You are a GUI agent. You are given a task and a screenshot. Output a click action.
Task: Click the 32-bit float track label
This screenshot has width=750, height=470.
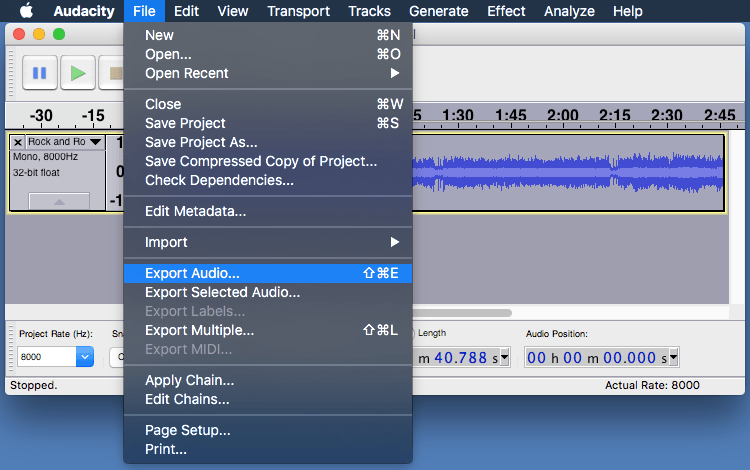[x=36, y=173]
